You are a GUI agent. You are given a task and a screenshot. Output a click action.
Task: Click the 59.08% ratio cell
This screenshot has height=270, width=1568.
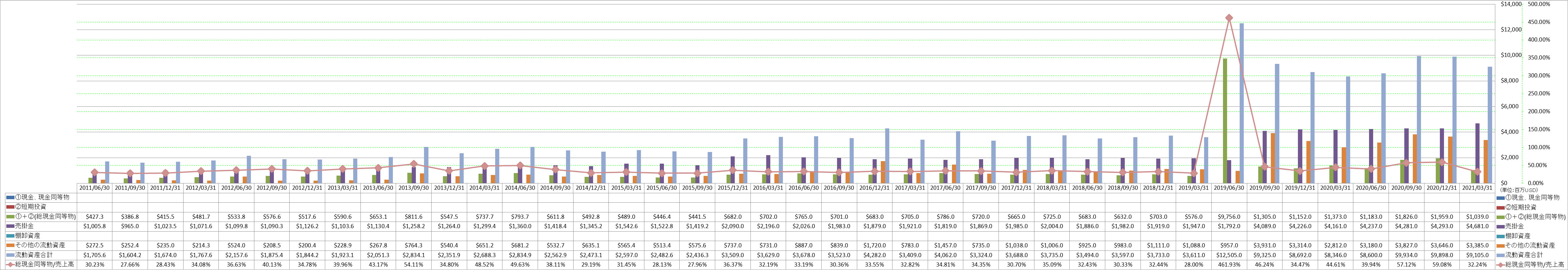point(1442,265)
